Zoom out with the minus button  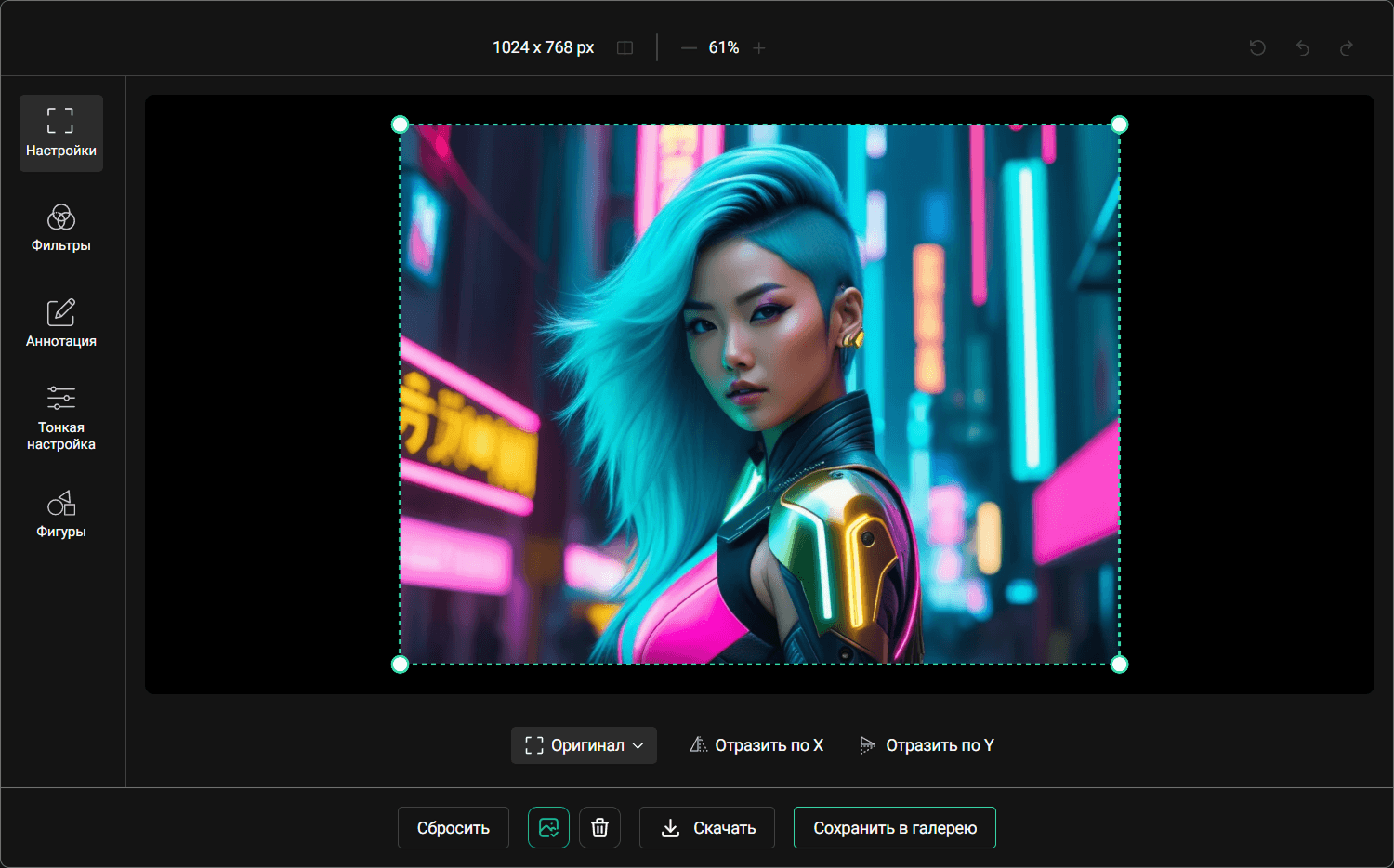pos(689,47)
